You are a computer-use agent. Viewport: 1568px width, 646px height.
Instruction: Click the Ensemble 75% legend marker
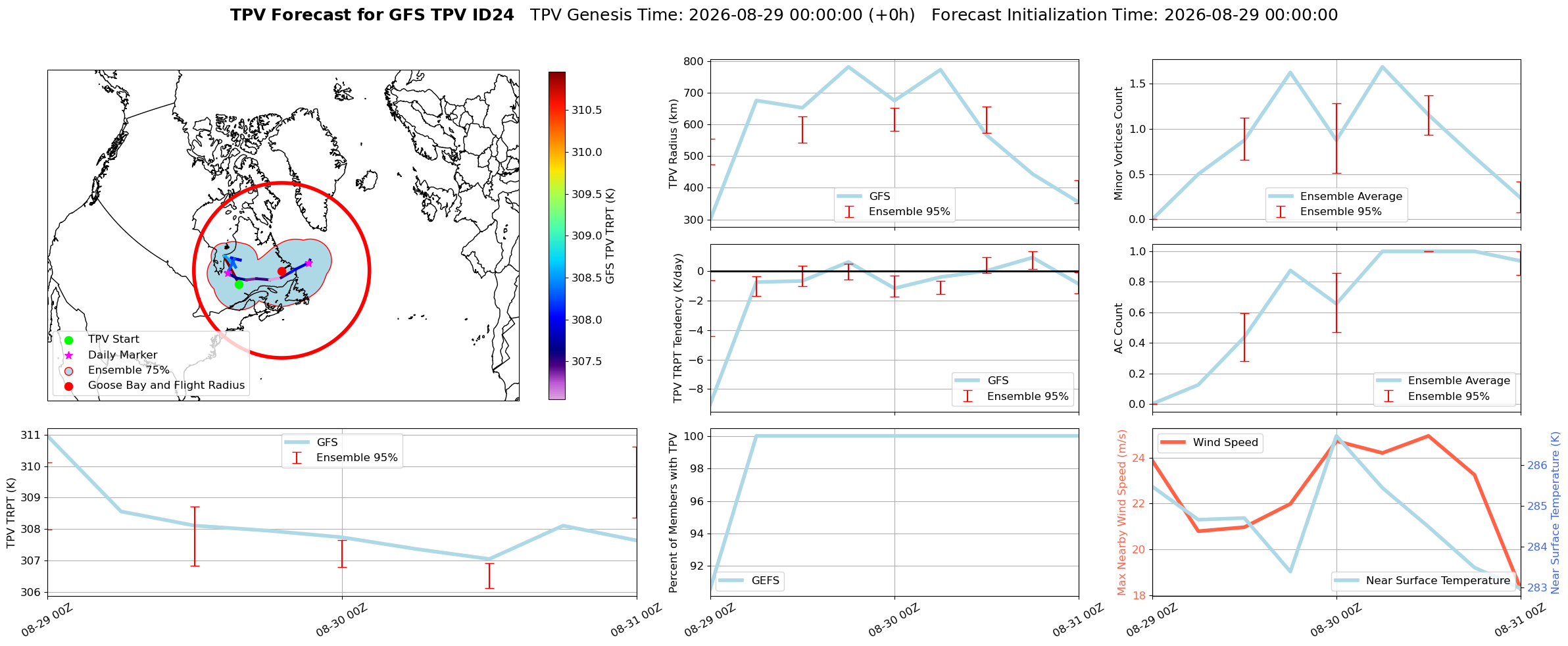pyautogui.click(x=68, y=370)
